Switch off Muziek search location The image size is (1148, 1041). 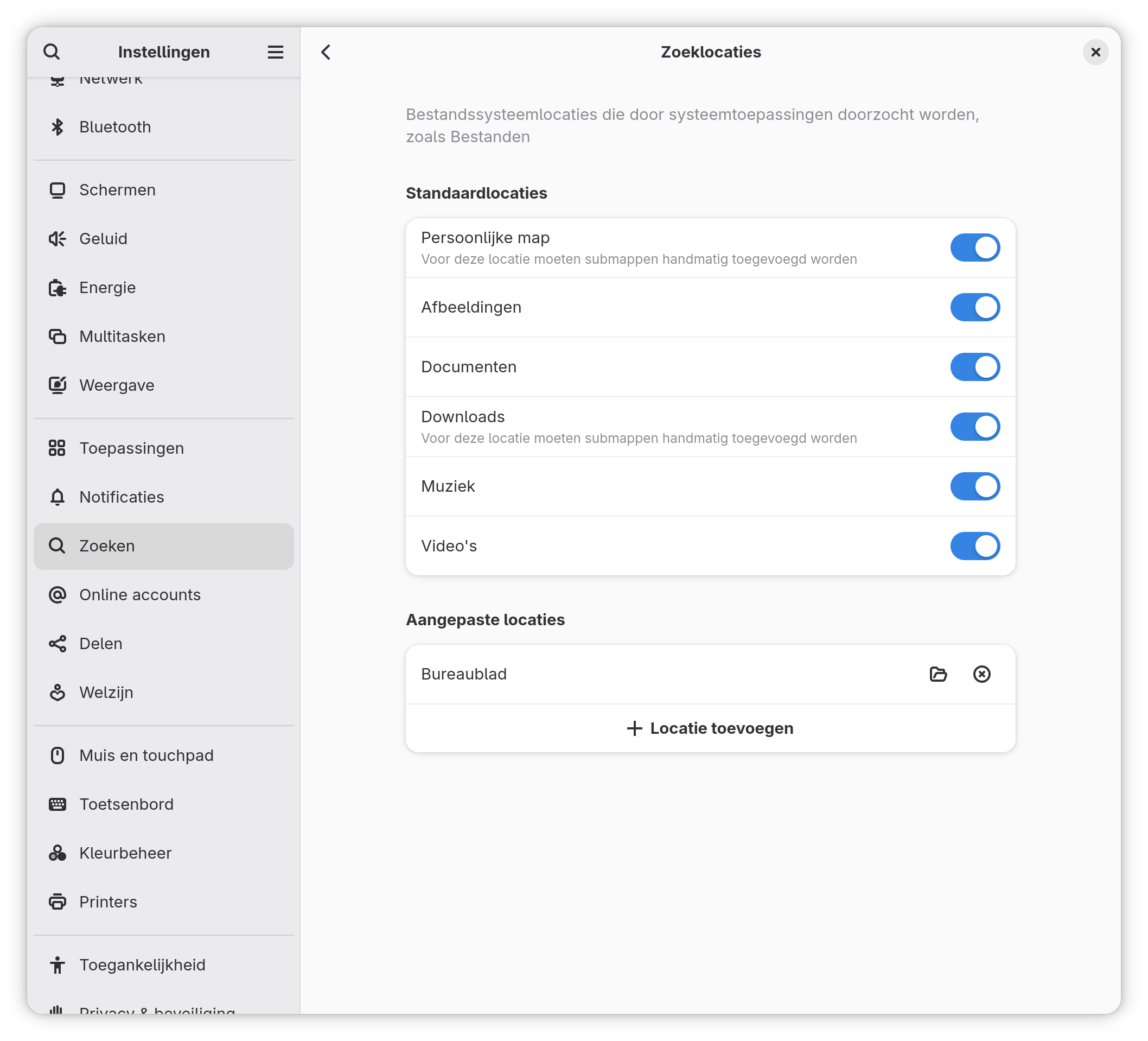click(975, 486)
